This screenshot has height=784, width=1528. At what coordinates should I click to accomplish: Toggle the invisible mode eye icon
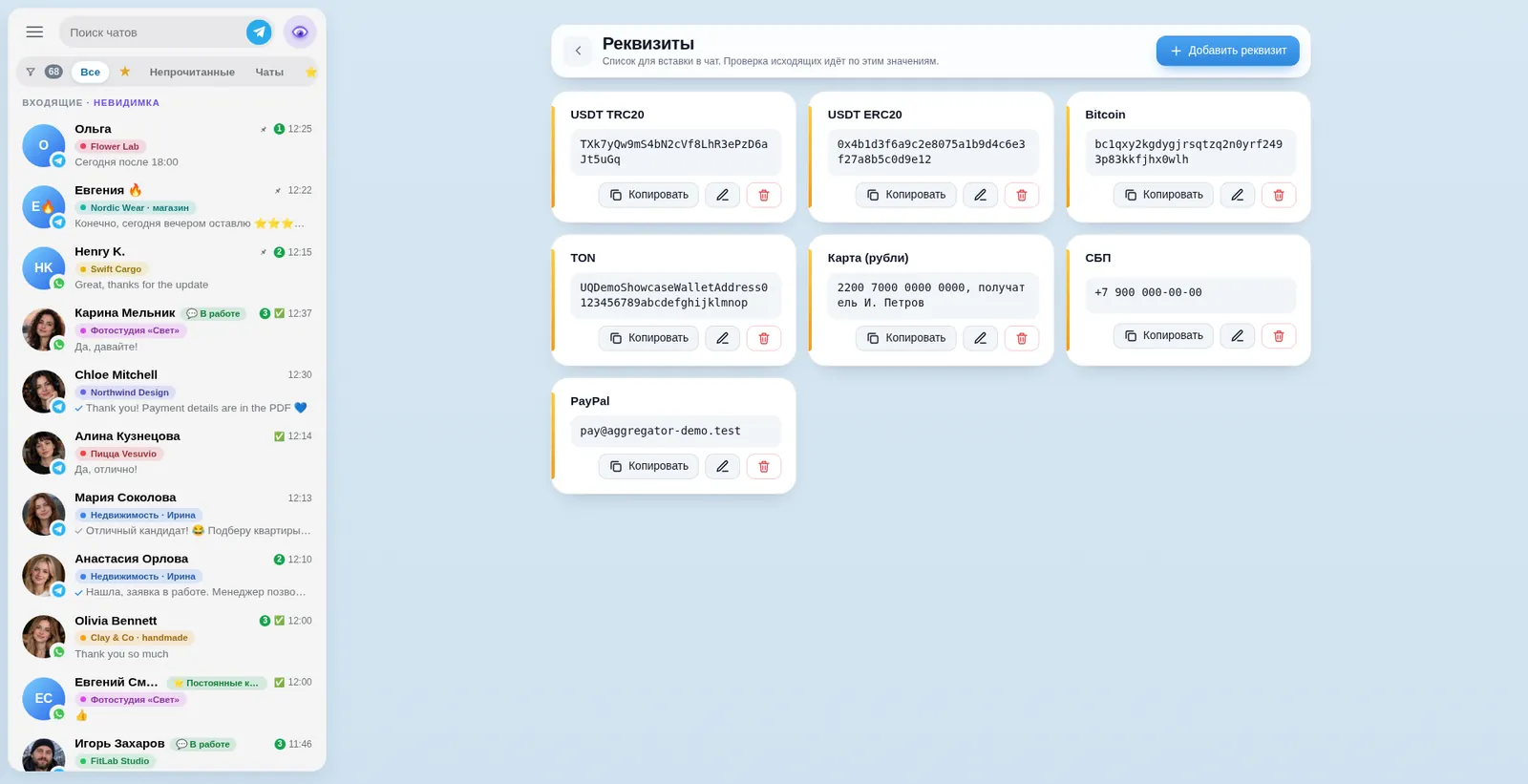click(x=300, y=32)
